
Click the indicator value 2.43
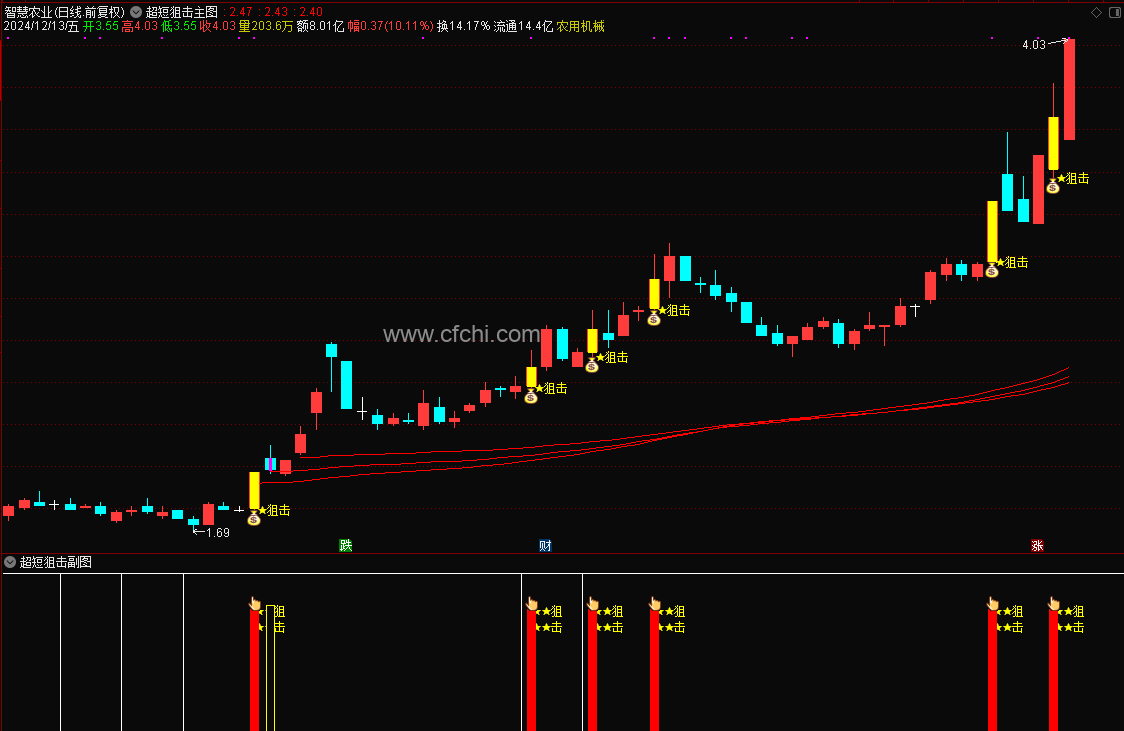(276, 12)
